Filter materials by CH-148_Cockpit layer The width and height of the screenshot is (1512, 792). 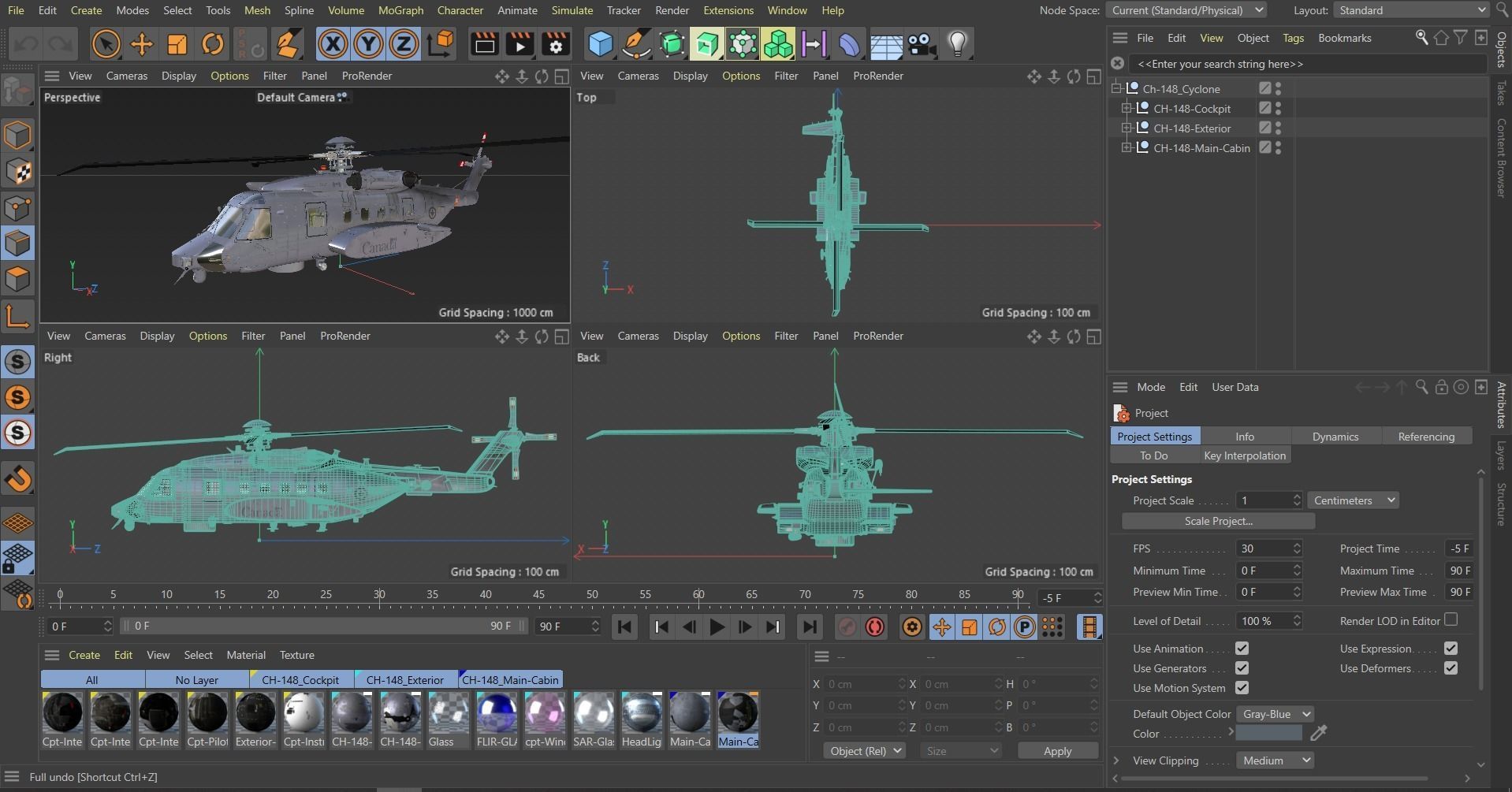point(300,679)
